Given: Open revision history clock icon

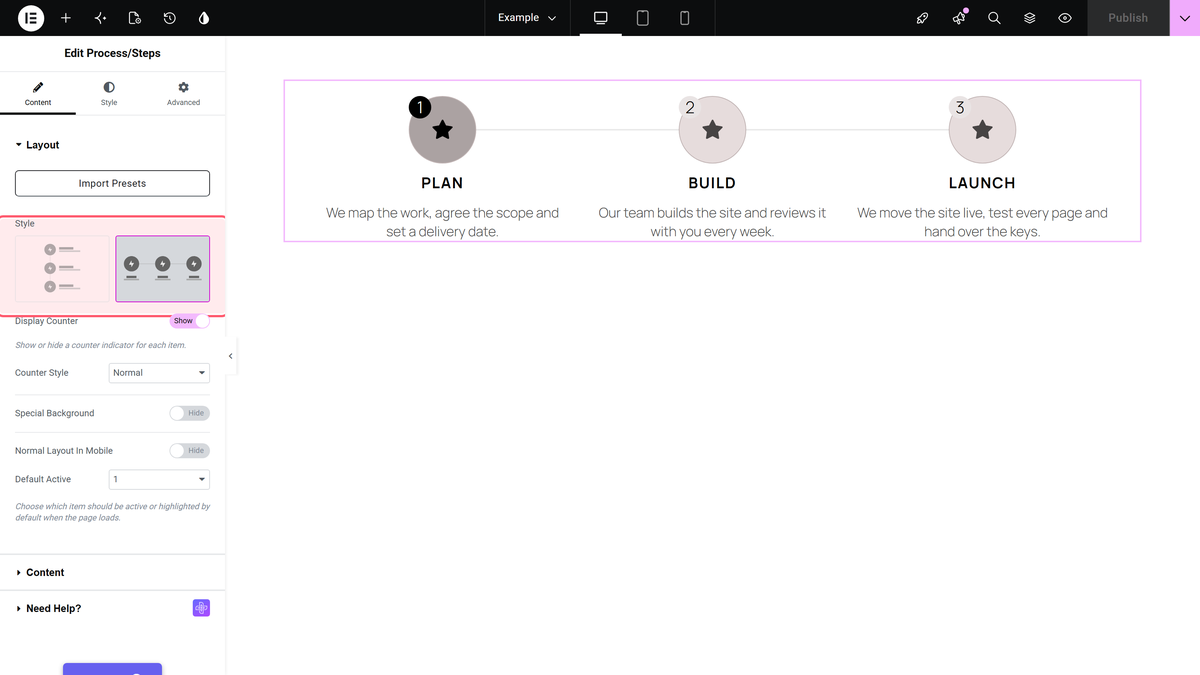Looking at the screenshot, I should (170, 18).
